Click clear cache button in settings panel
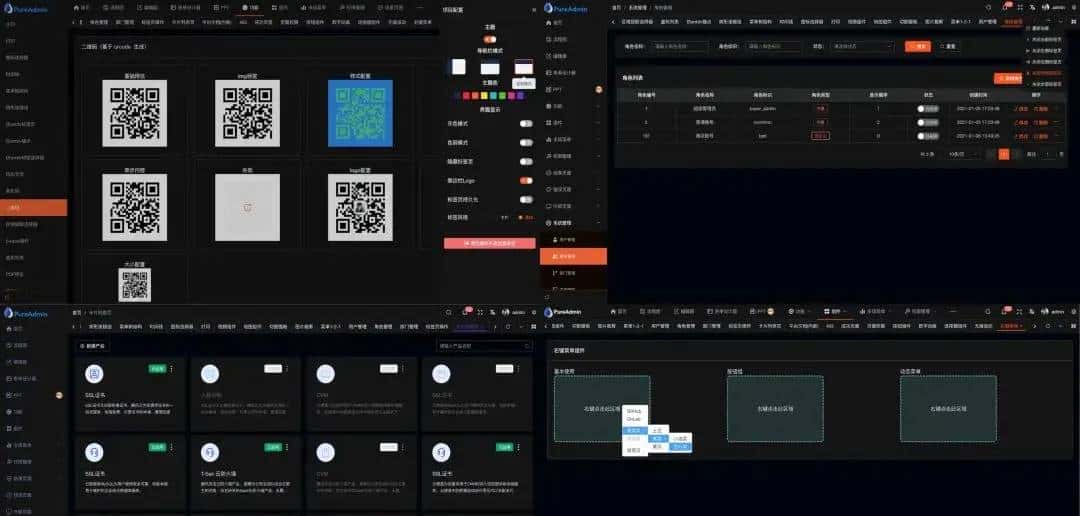Image resolution: width=1080 pixels, height=516 pixels. click(490, 243)
